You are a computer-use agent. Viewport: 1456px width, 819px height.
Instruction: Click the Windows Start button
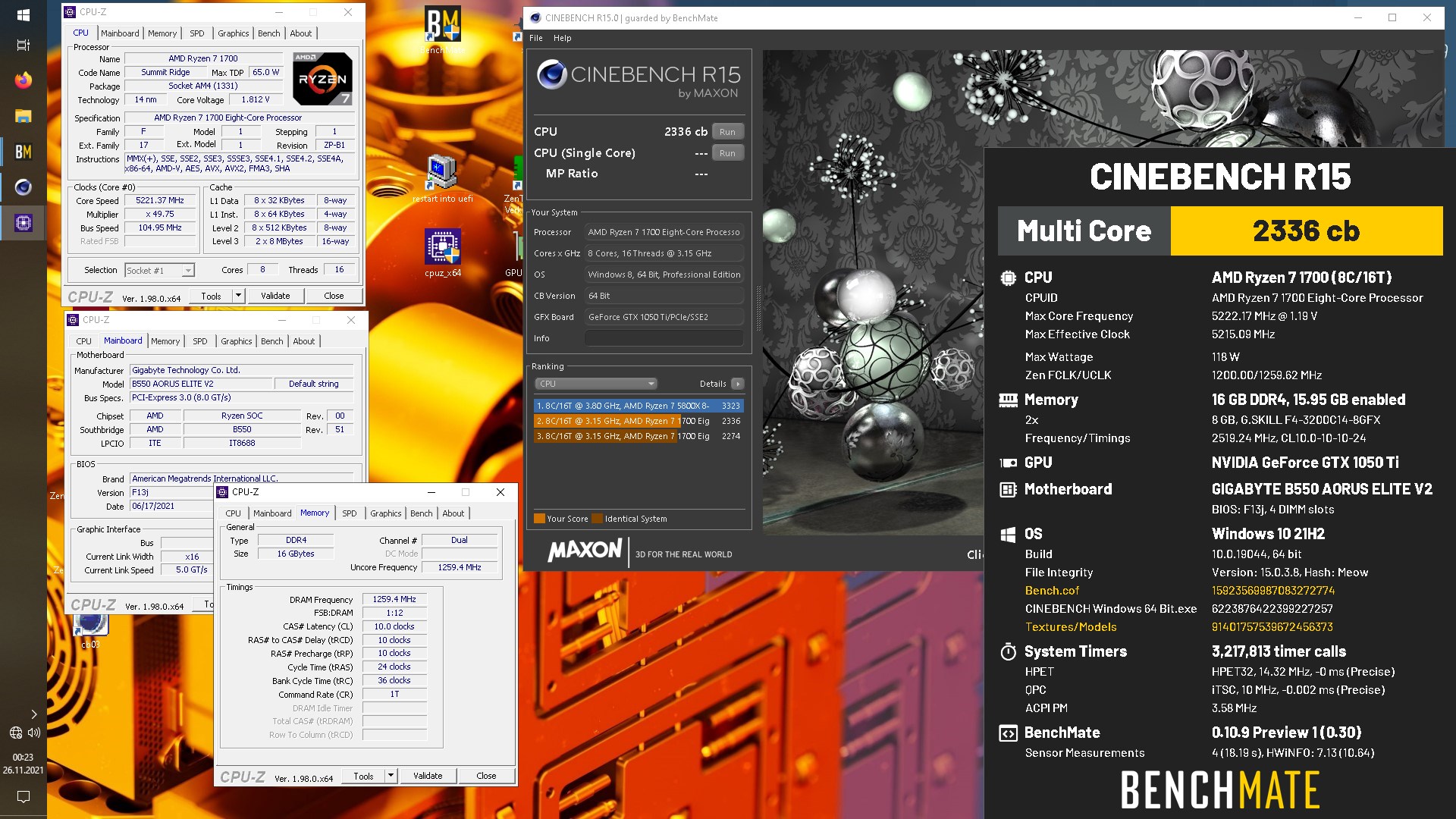(x=23, y=14)
